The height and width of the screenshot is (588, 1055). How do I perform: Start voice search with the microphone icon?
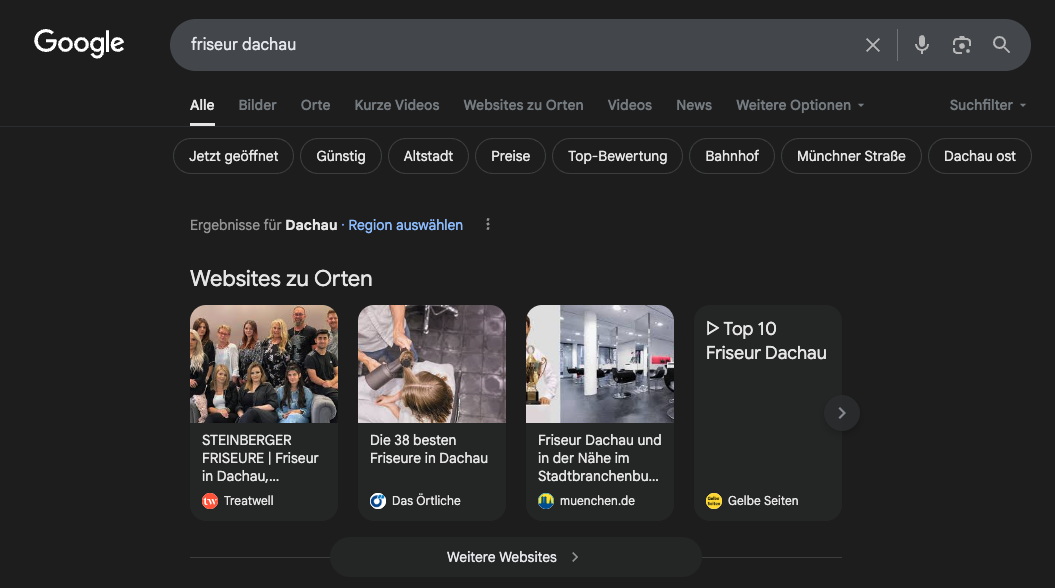(x=922, y=45)
